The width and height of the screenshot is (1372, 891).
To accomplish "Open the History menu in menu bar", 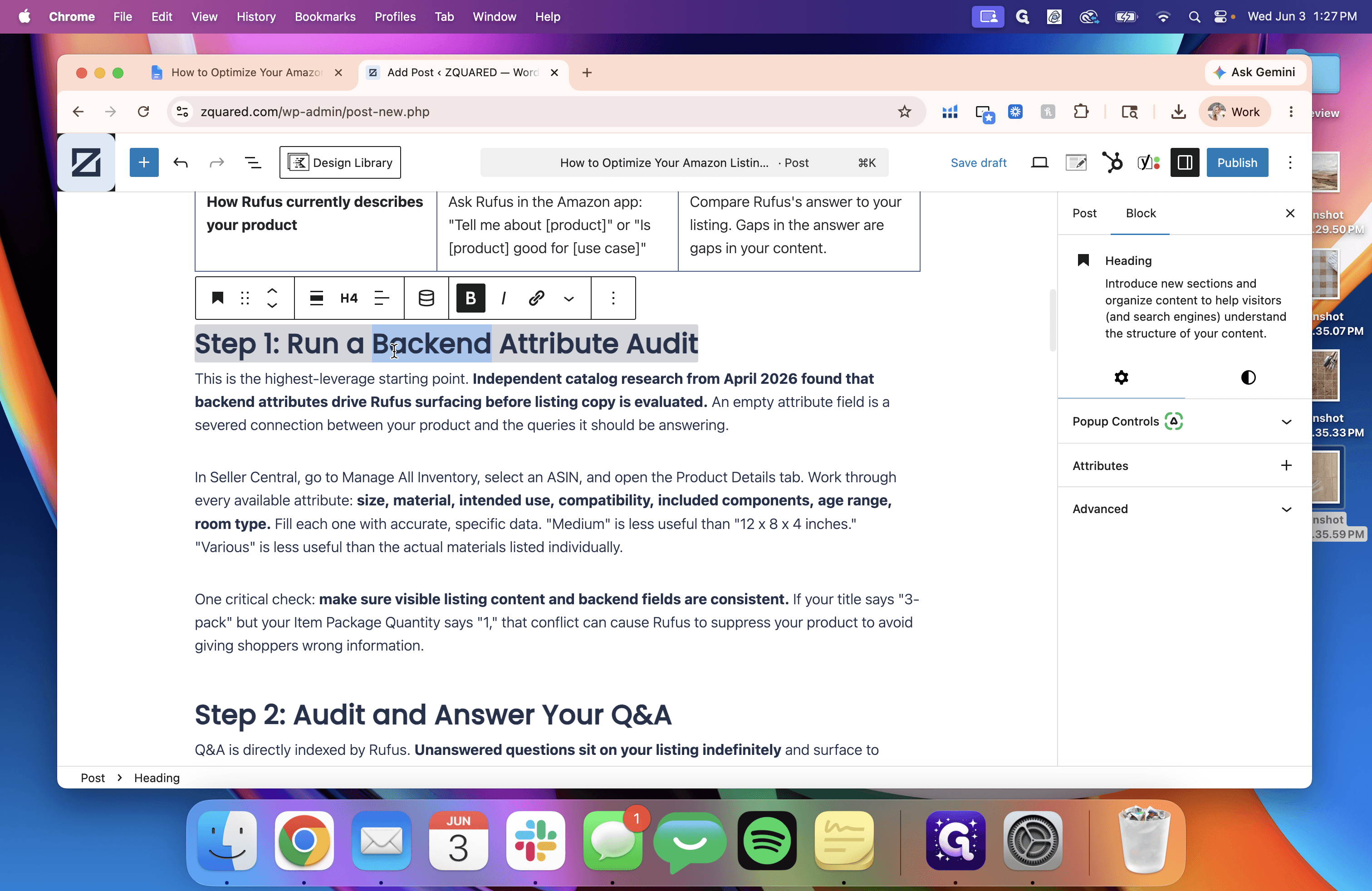I will click(x=256, y=16).
